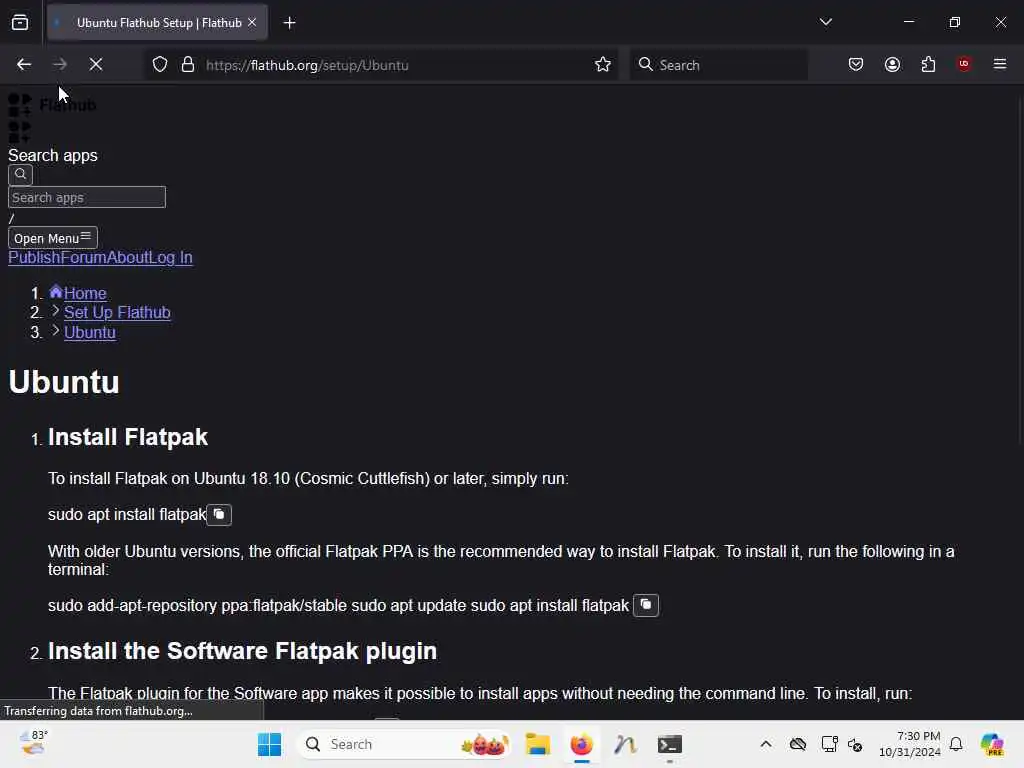Show hidden system tray icons
The image size is (1024, 768).
pos(766,744)
